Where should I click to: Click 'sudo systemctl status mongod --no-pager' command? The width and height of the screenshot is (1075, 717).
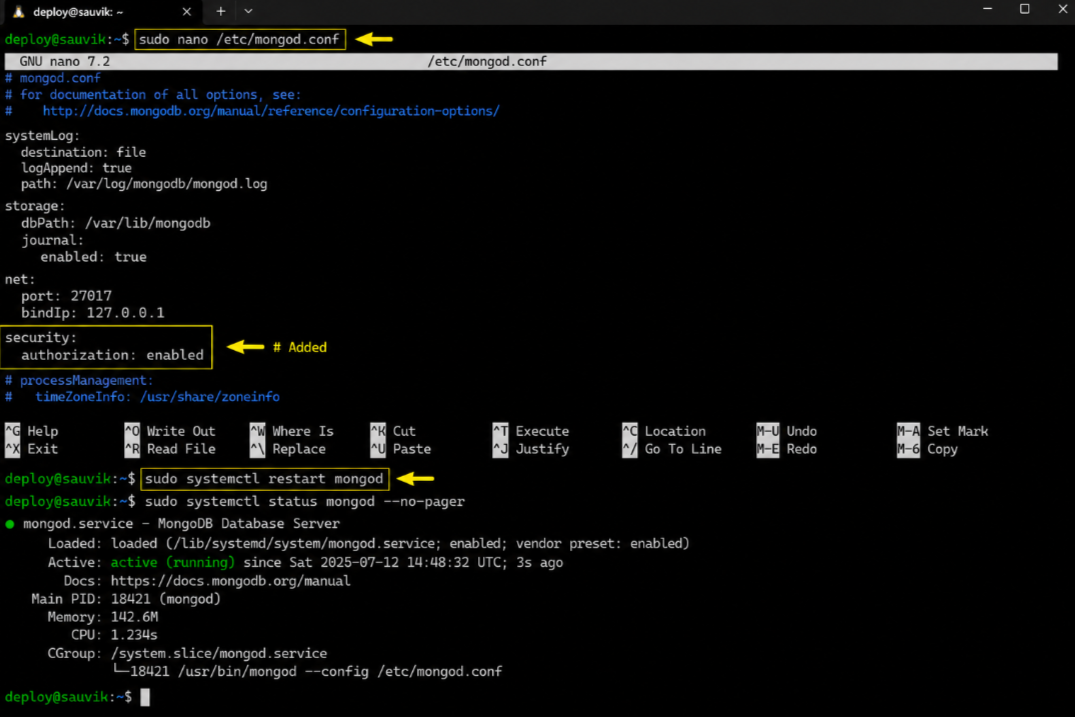(x=304, y=501)
